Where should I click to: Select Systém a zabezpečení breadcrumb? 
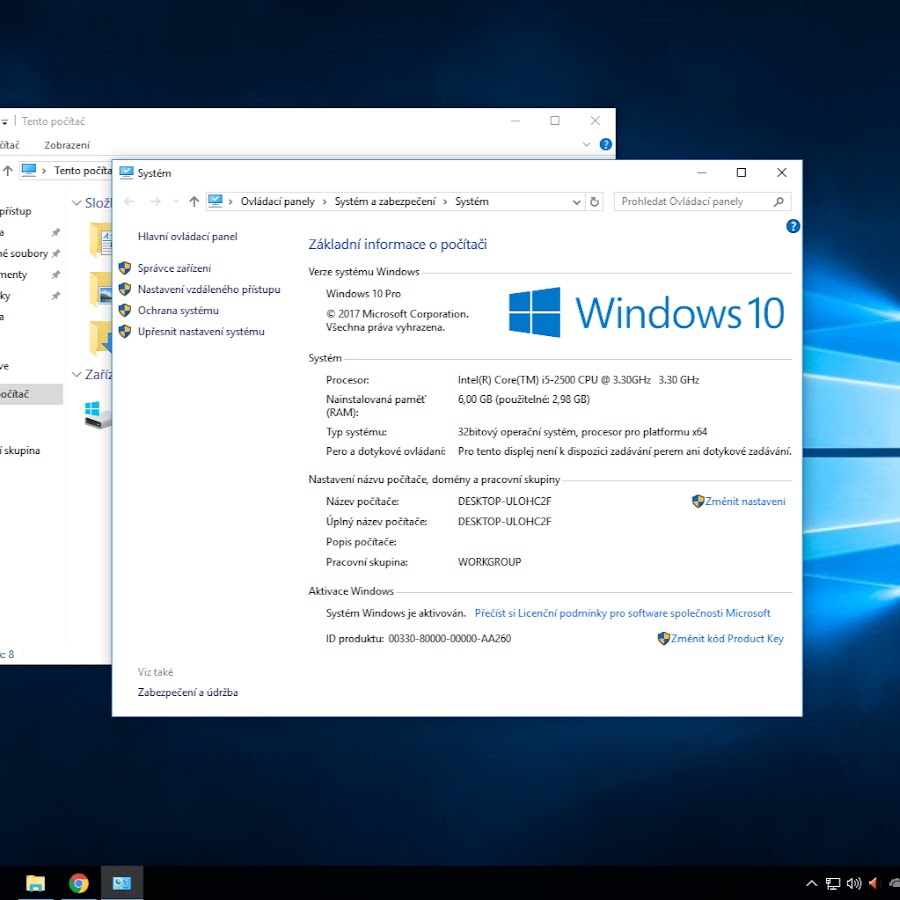coord(385,201)
